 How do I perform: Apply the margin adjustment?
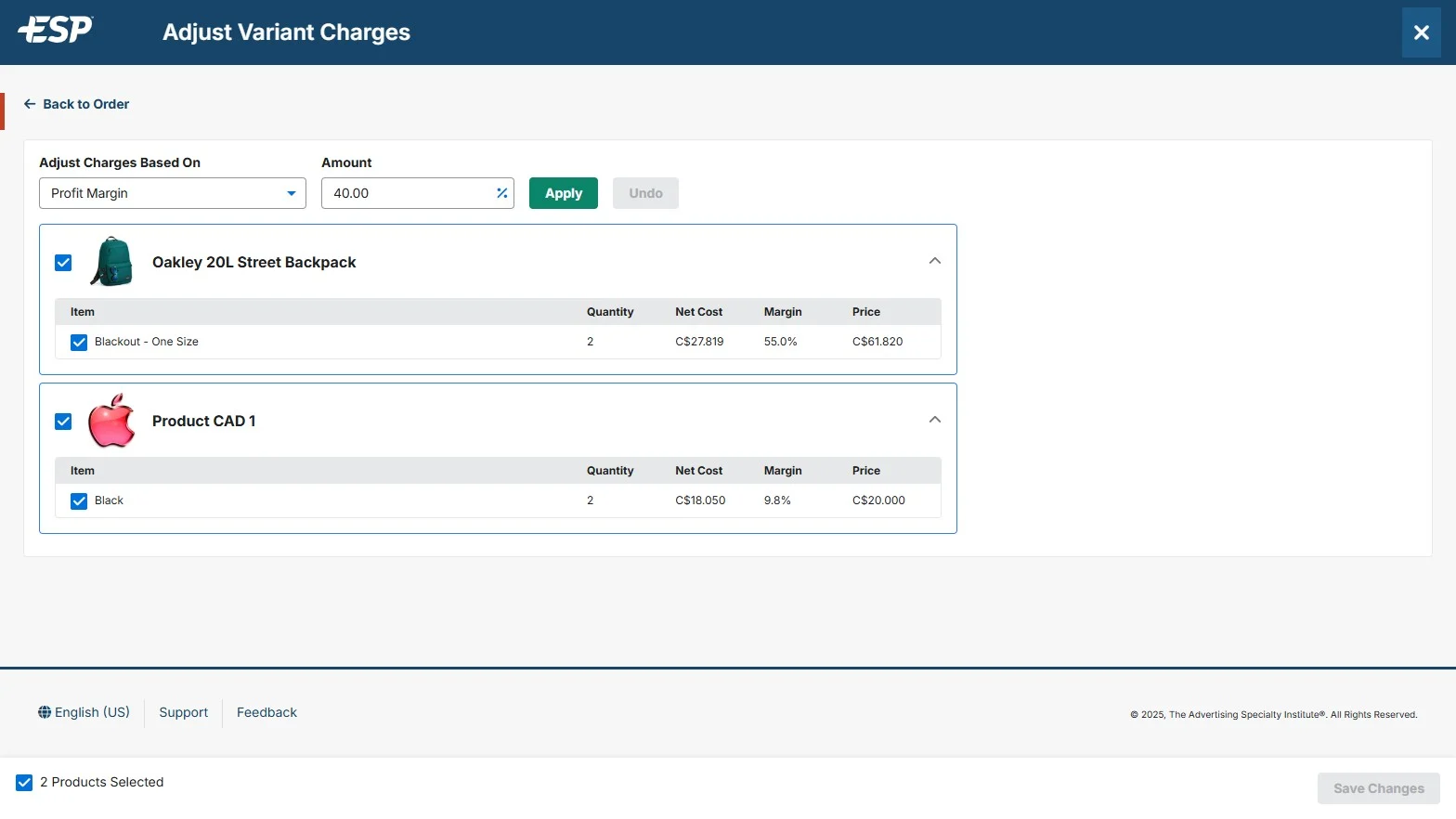(x=564, y=193)
